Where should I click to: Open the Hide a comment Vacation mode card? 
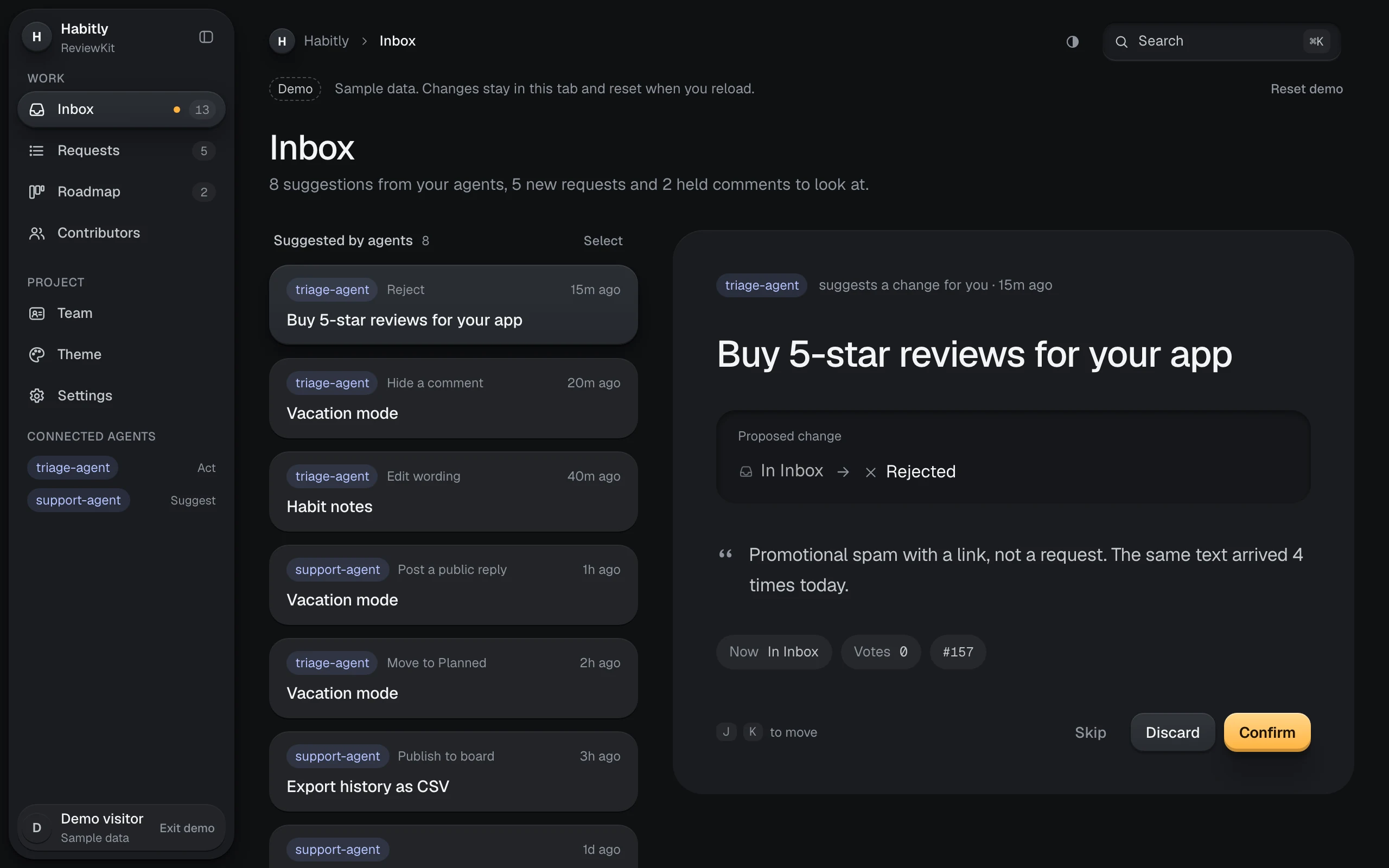pyautogui.click(x=454, y=398)
